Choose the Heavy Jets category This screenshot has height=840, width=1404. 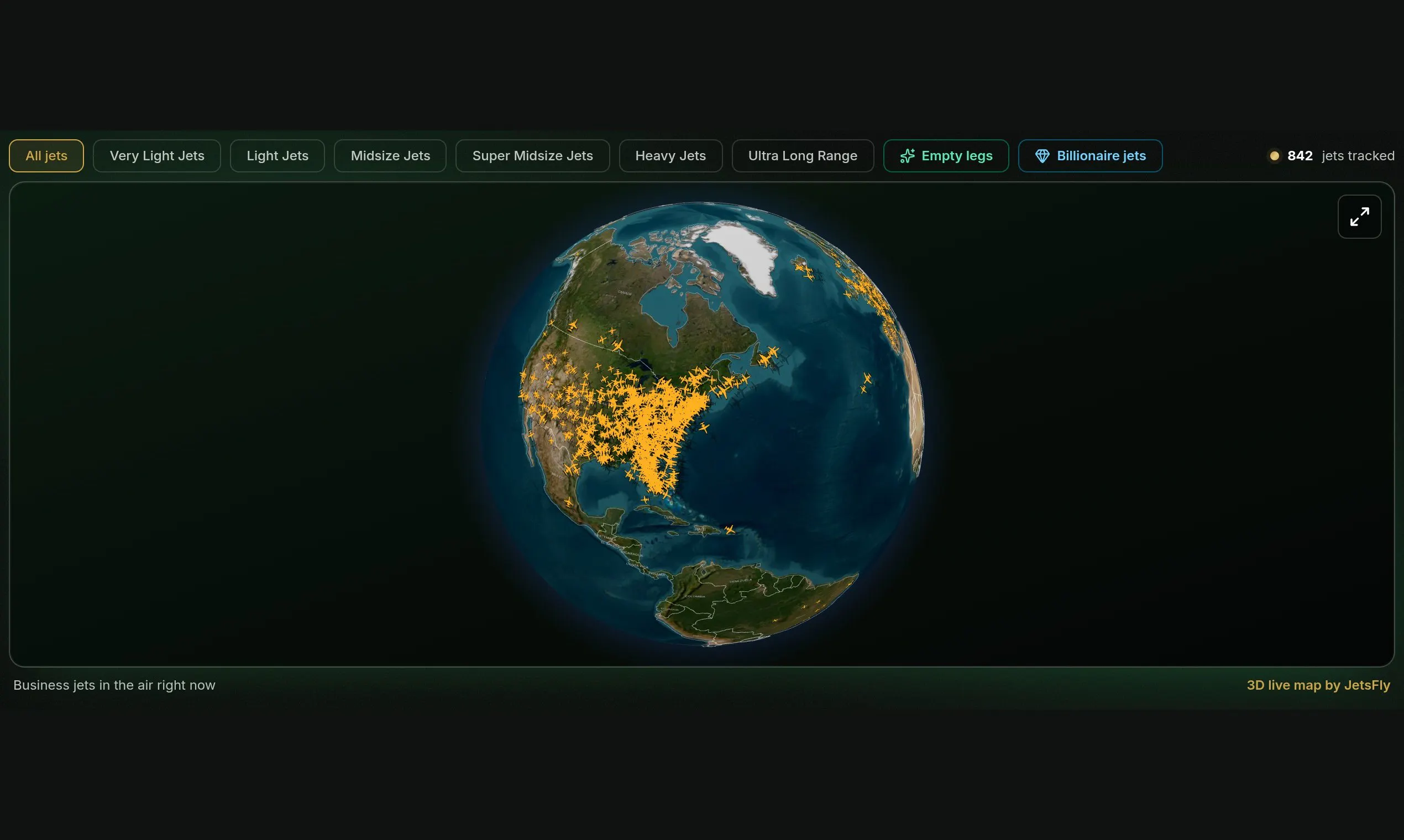(670, 156)
